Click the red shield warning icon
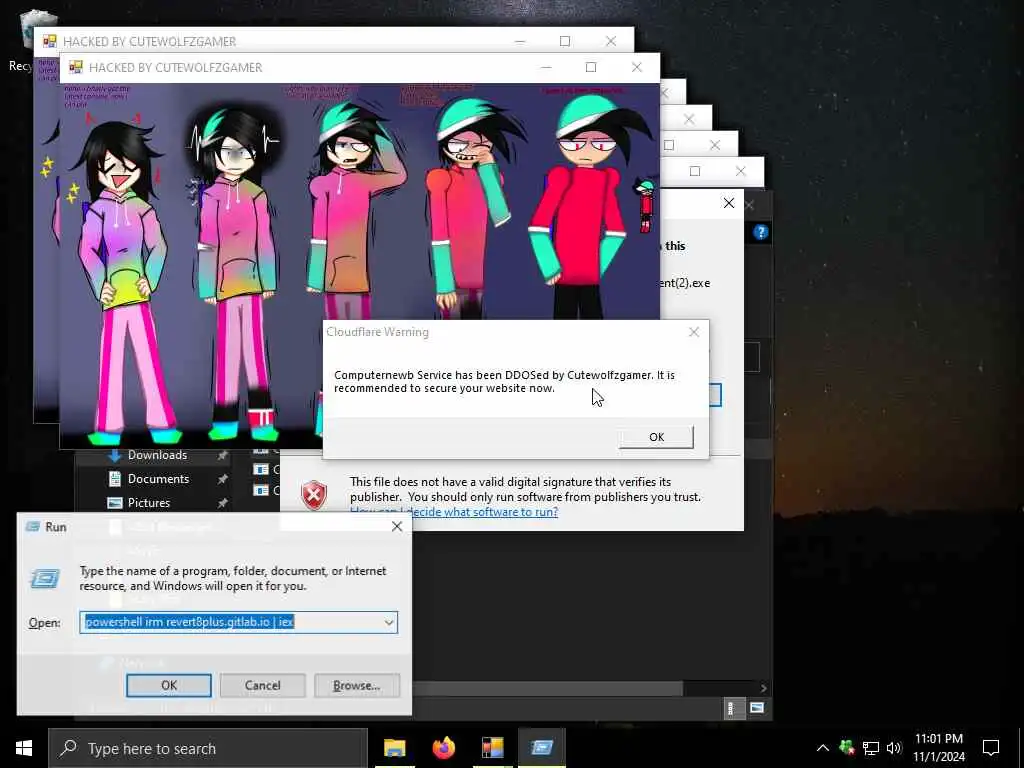Image resolution: width=1024 pixels, height=768 pixels. point(314,495)
